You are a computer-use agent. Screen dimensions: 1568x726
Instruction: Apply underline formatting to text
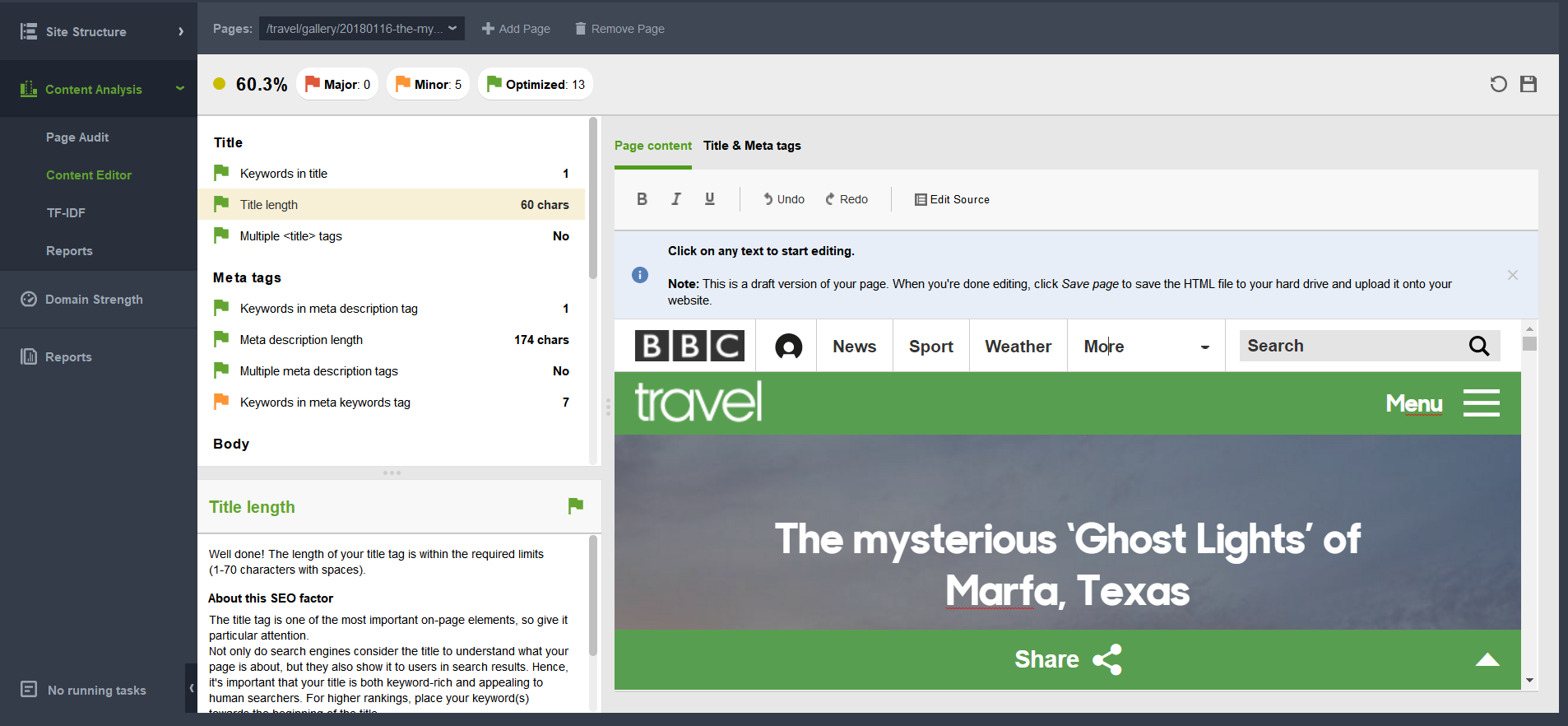tap(710, 199)
